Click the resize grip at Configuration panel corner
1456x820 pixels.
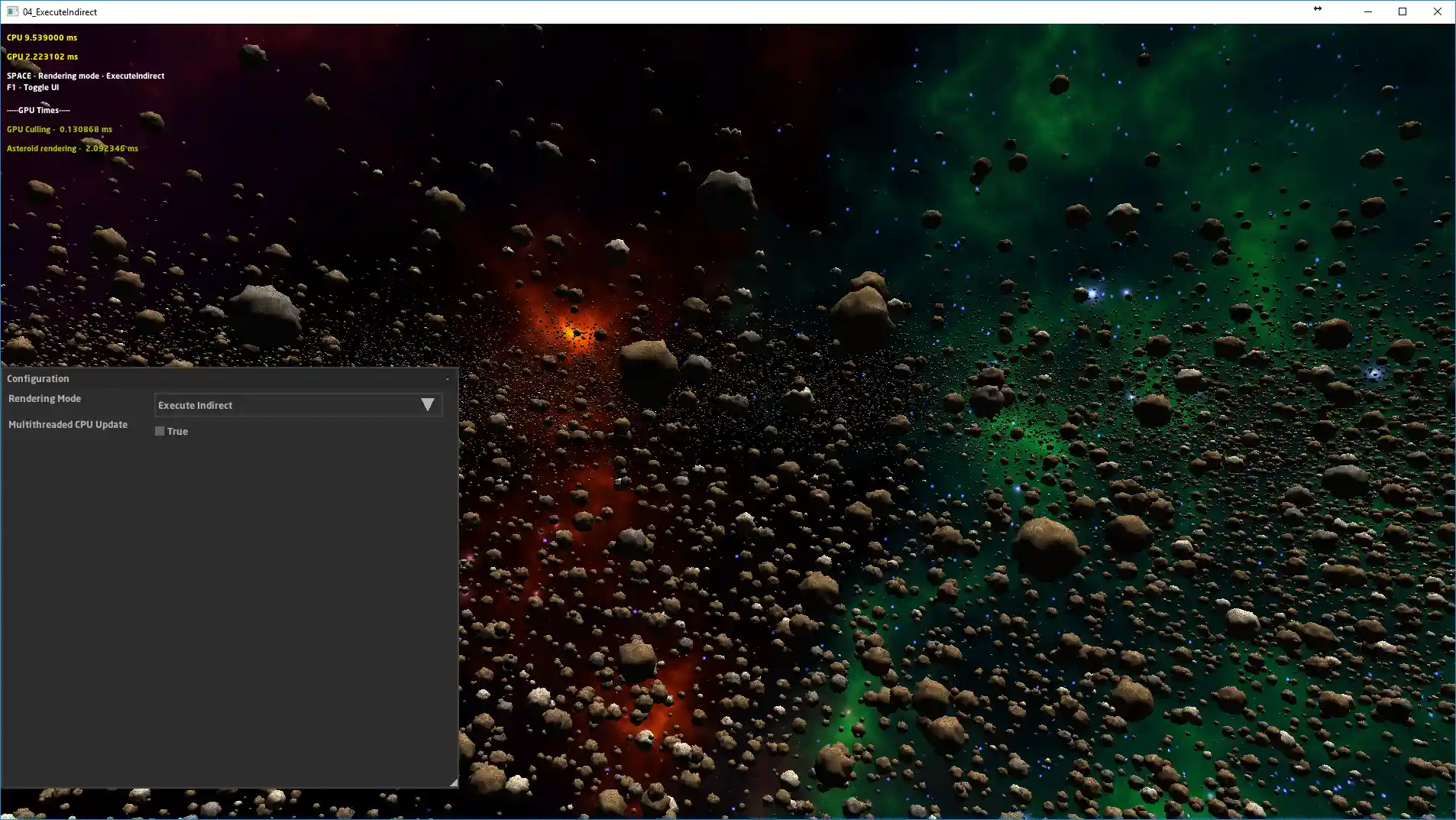453,782
